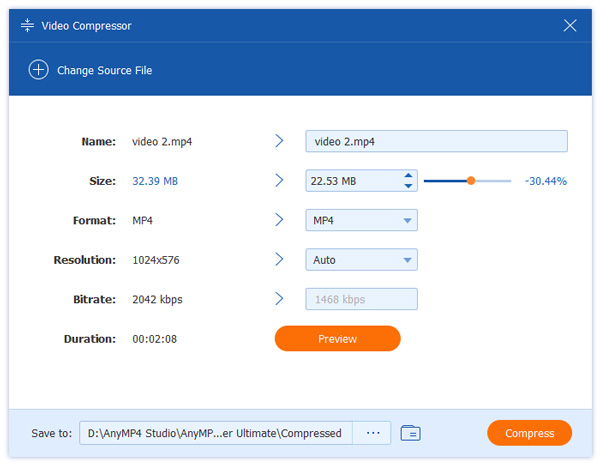Decrease size with the down stepper arrow
600x465 pixels.
[408, 186]
